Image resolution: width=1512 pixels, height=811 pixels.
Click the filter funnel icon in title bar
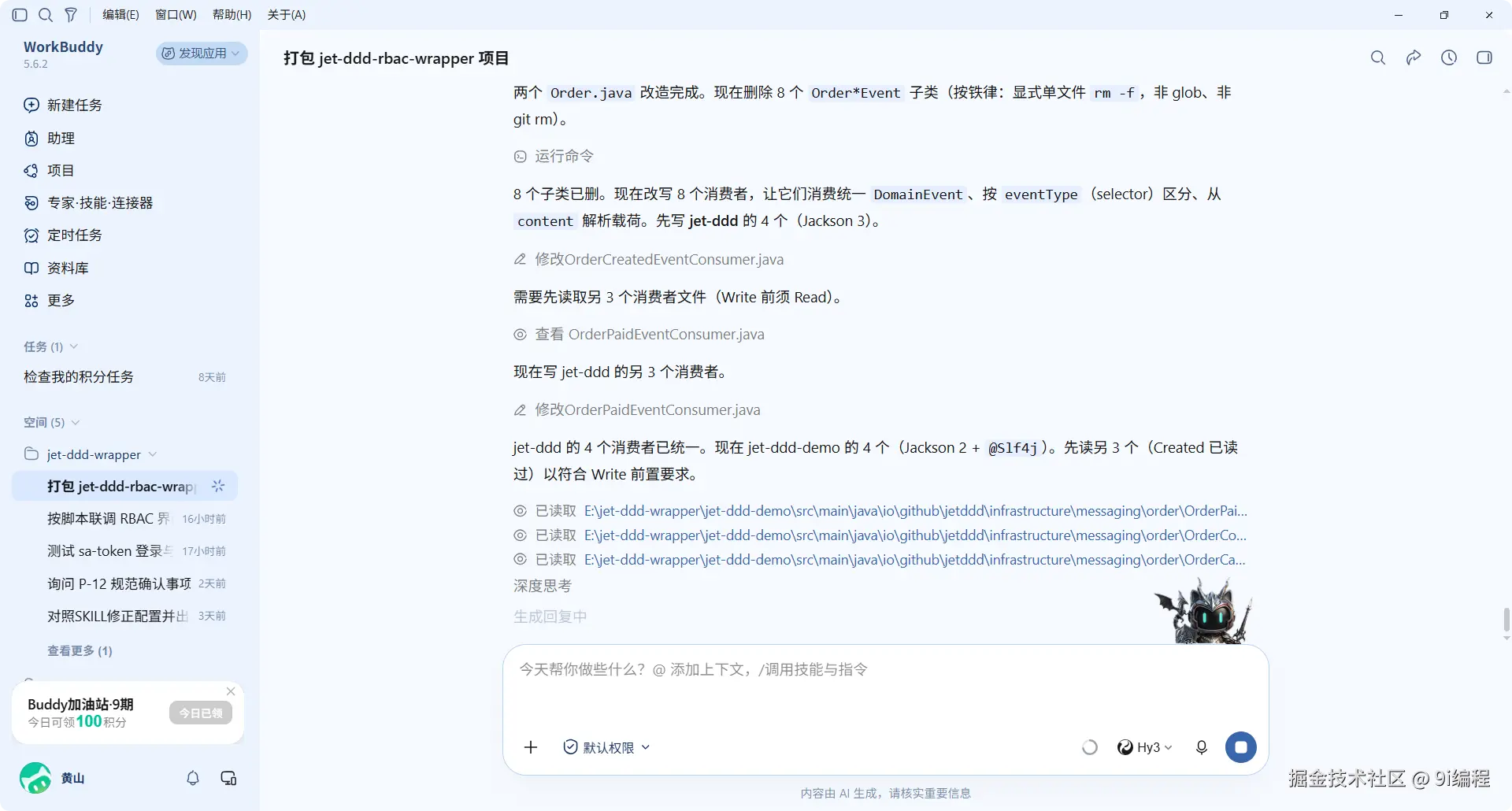click(71, 15)
